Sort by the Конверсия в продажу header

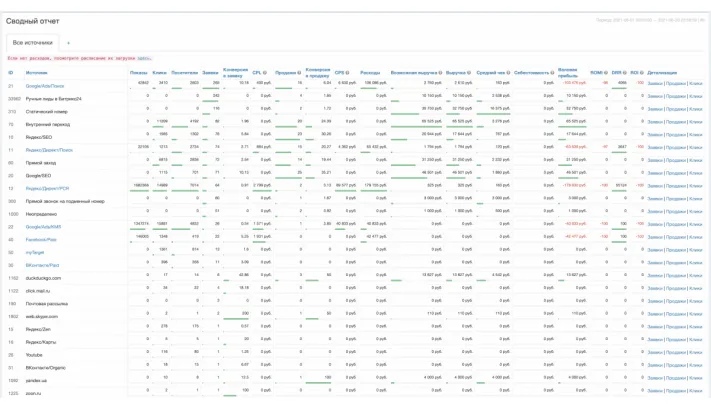[318, 73]
